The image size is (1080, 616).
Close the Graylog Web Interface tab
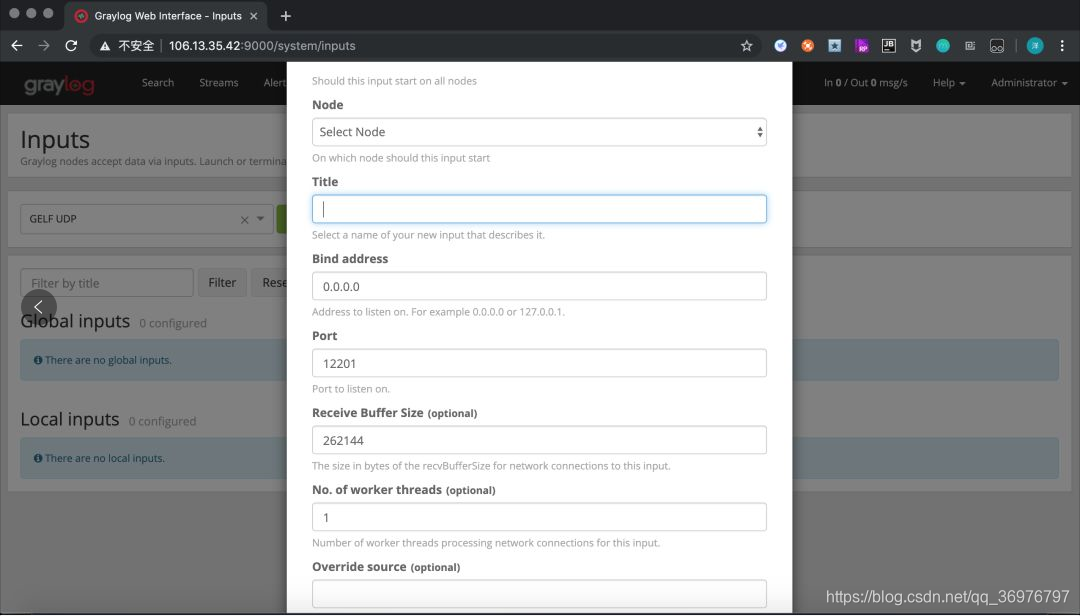pos(253,16)
